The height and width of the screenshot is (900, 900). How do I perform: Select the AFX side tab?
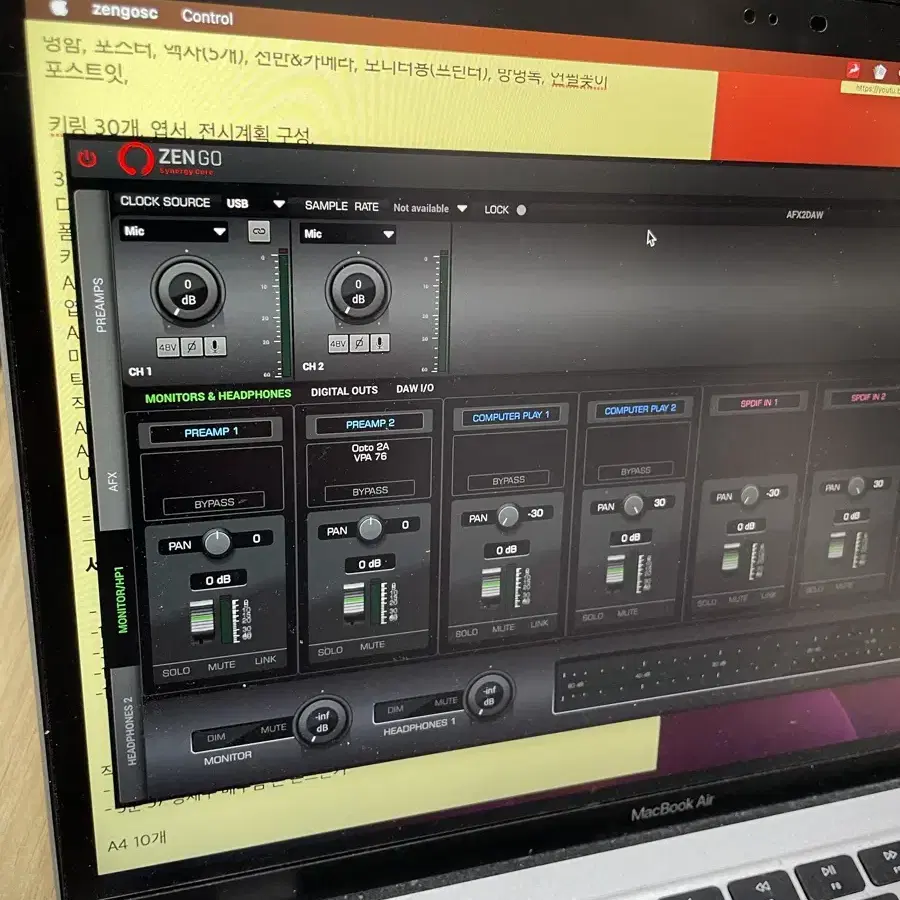pyautogui.click(x=112, y=481)
